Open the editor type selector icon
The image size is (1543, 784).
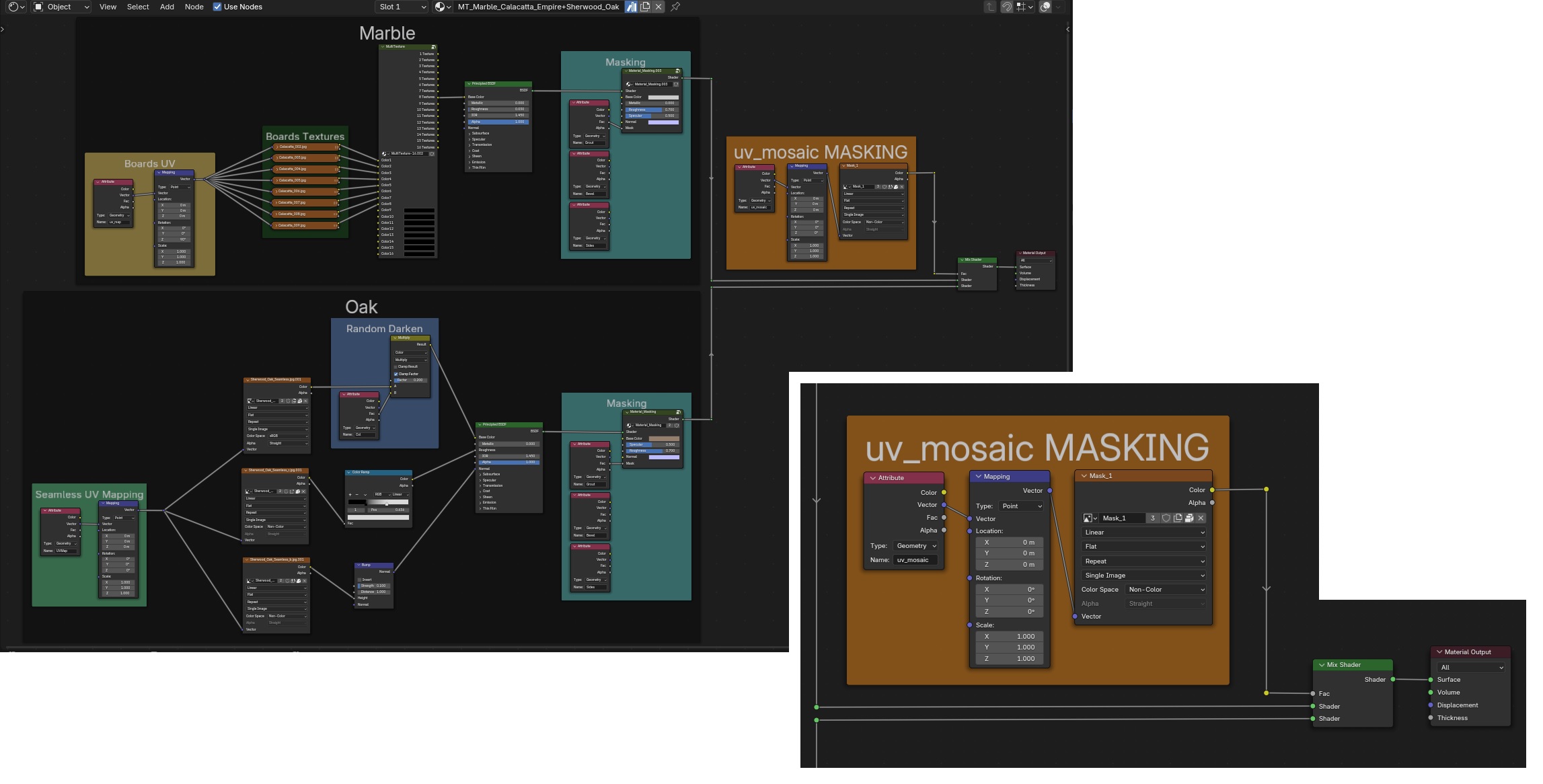[15, 7]
